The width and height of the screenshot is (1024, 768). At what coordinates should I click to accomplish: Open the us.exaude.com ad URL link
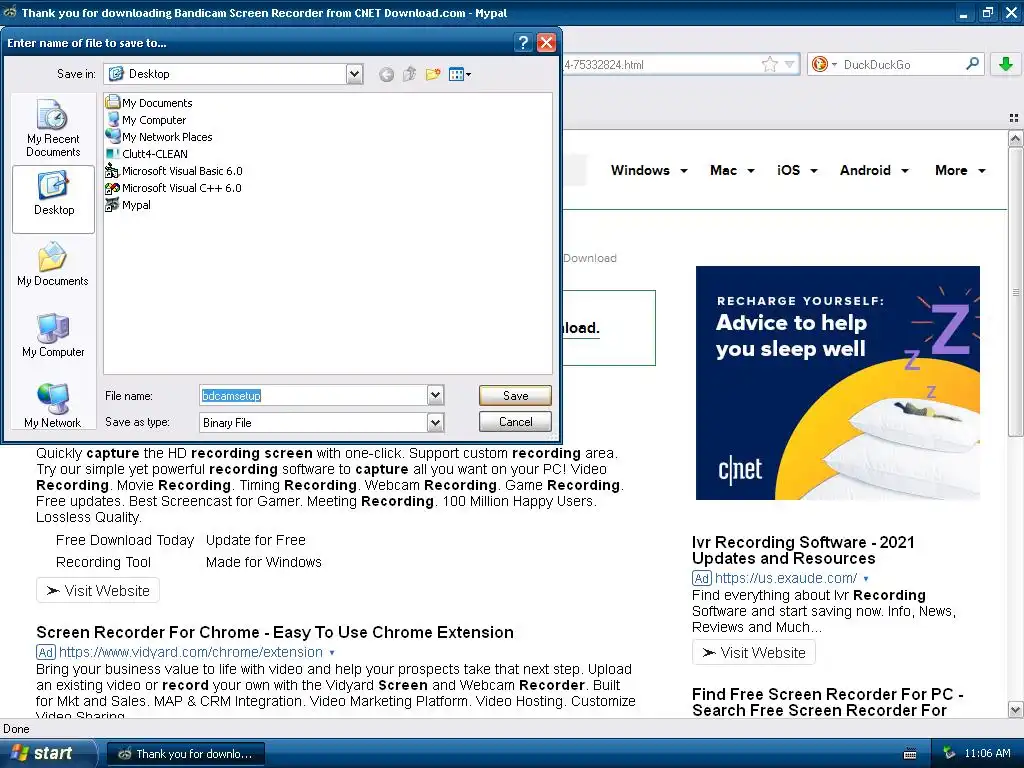click(x=786, y=578)
